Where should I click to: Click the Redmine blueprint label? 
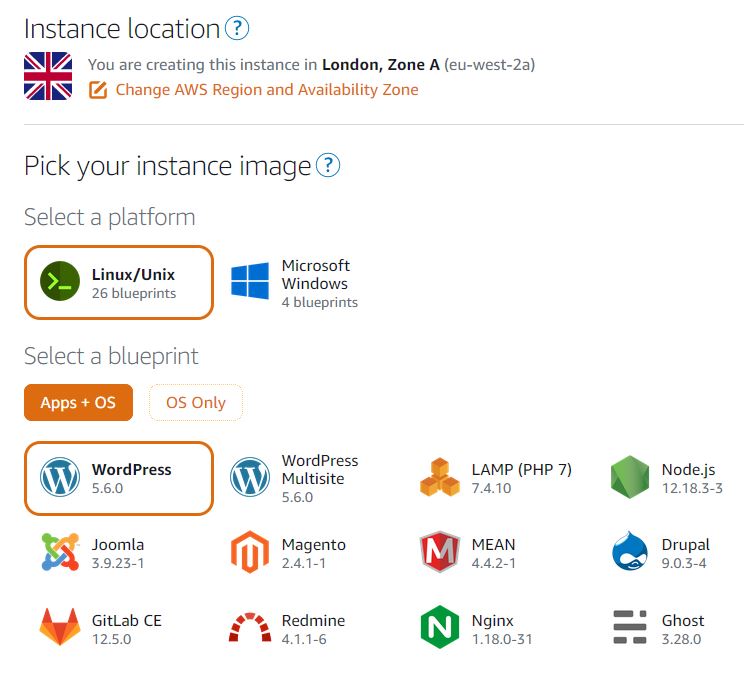point(313,621)
